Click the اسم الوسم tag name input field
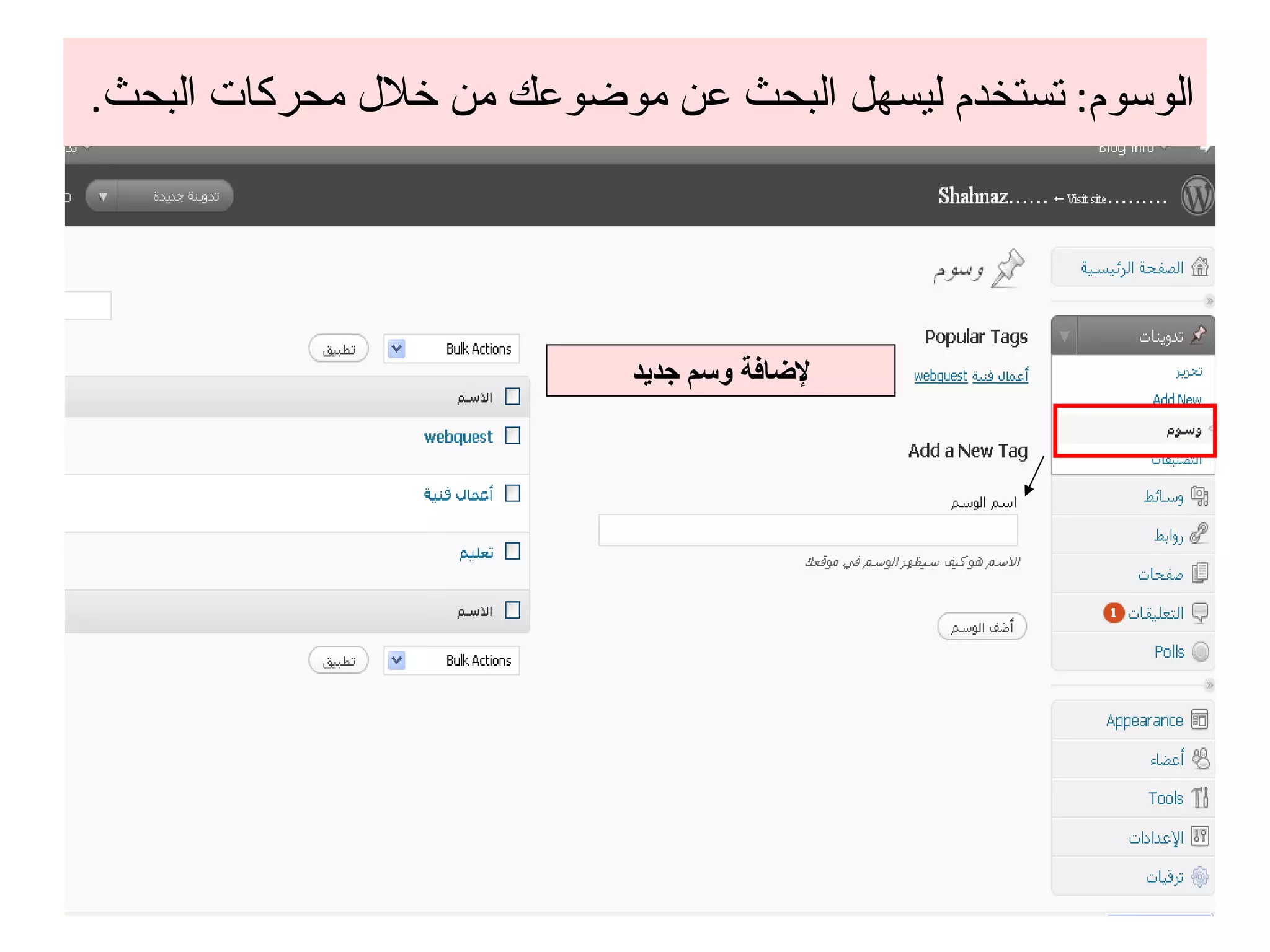The image size is (1270, 952). (808, 530)
